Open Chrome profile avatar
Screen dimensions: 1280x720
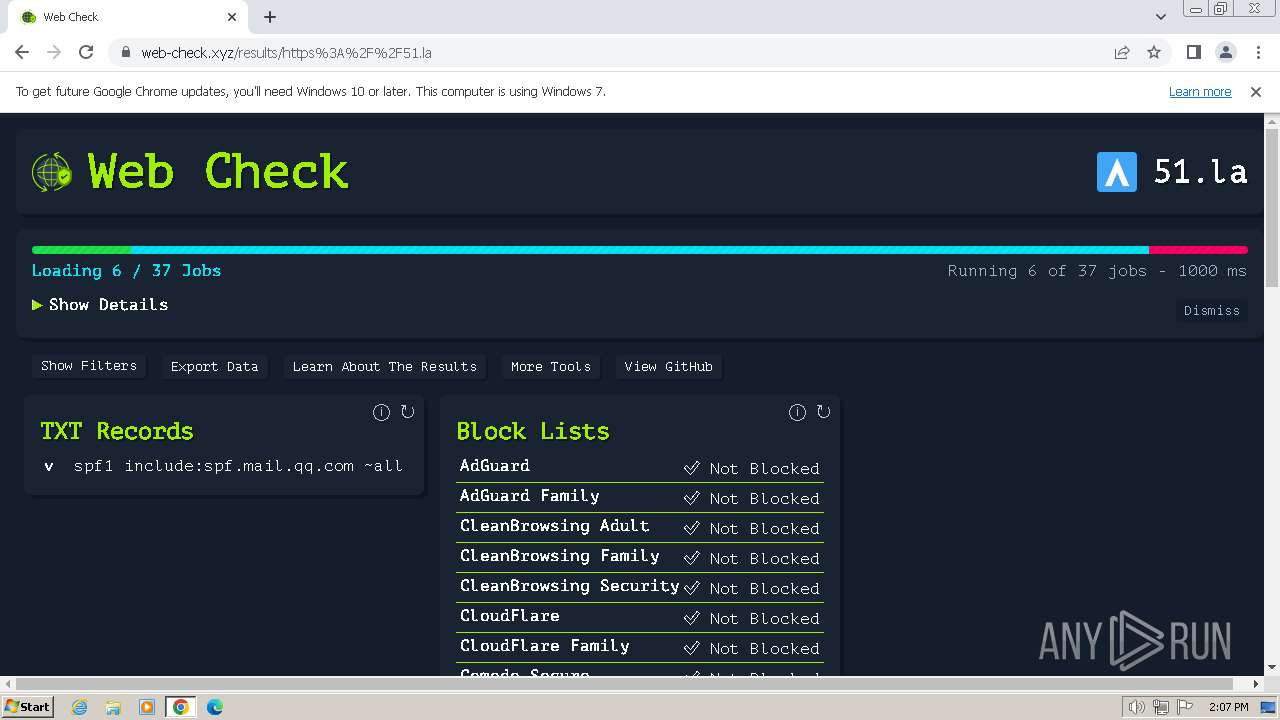tap(1225, 52)
